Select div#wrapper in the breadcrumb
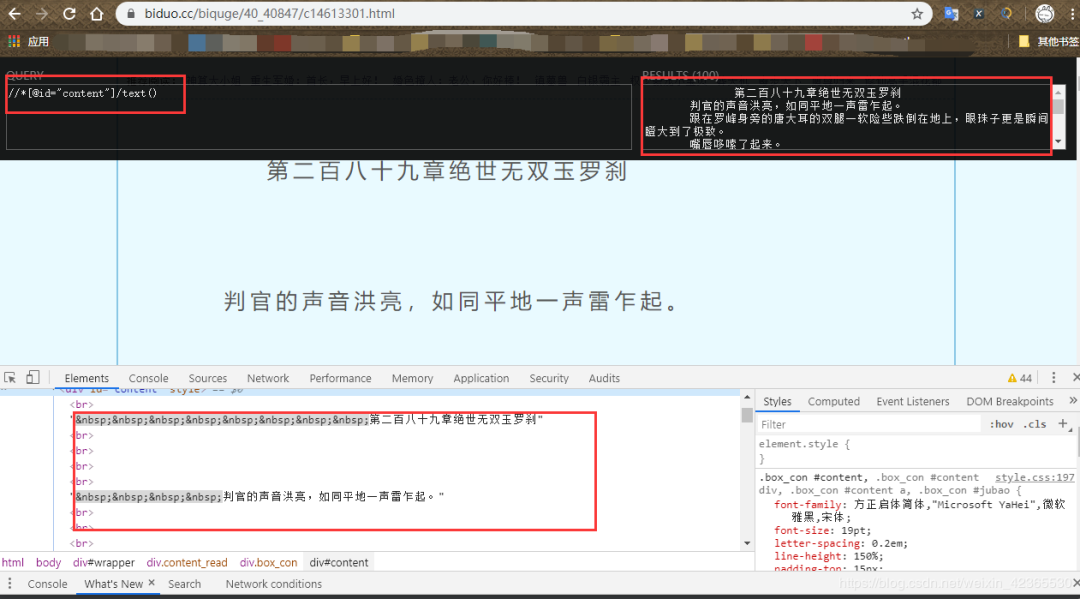1080x599 pixels. pyautogui.click(x=104, y=563)
